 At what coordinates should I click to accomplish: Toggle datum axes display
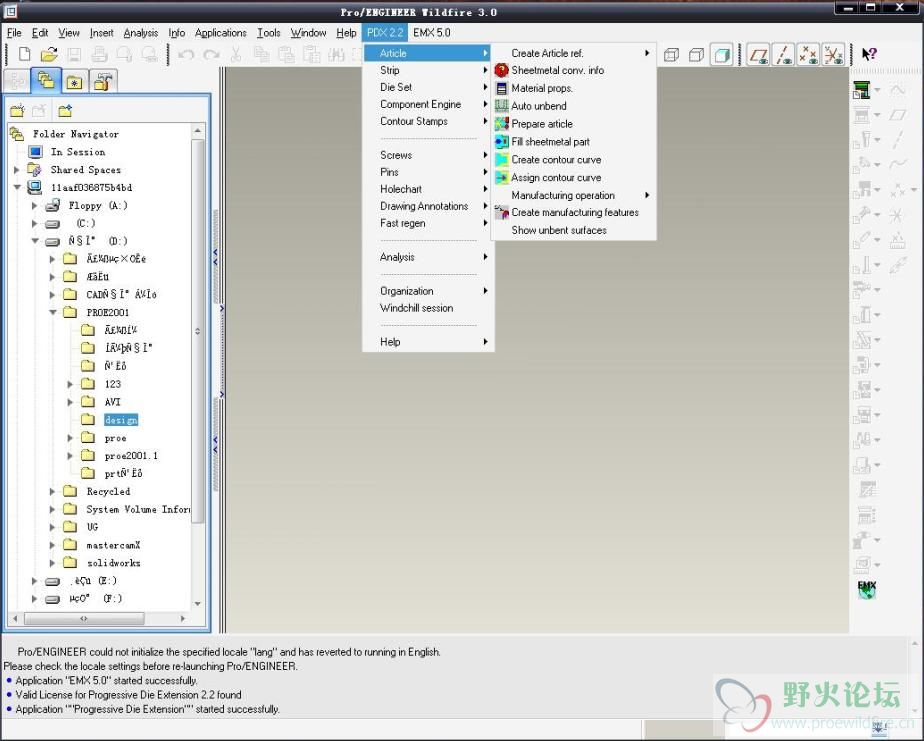(783, 55)
